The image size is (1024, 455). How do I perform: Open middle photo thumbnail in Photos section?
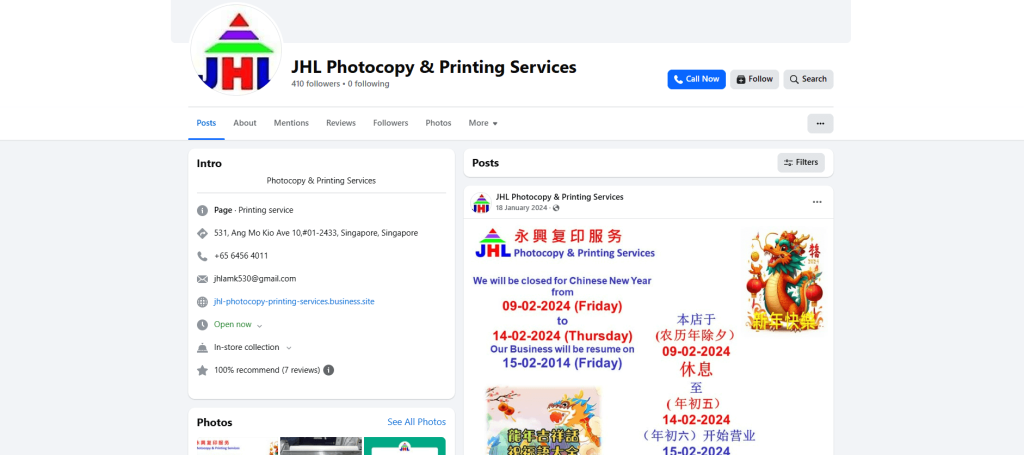pyautogui.click(x=321, y=446)
